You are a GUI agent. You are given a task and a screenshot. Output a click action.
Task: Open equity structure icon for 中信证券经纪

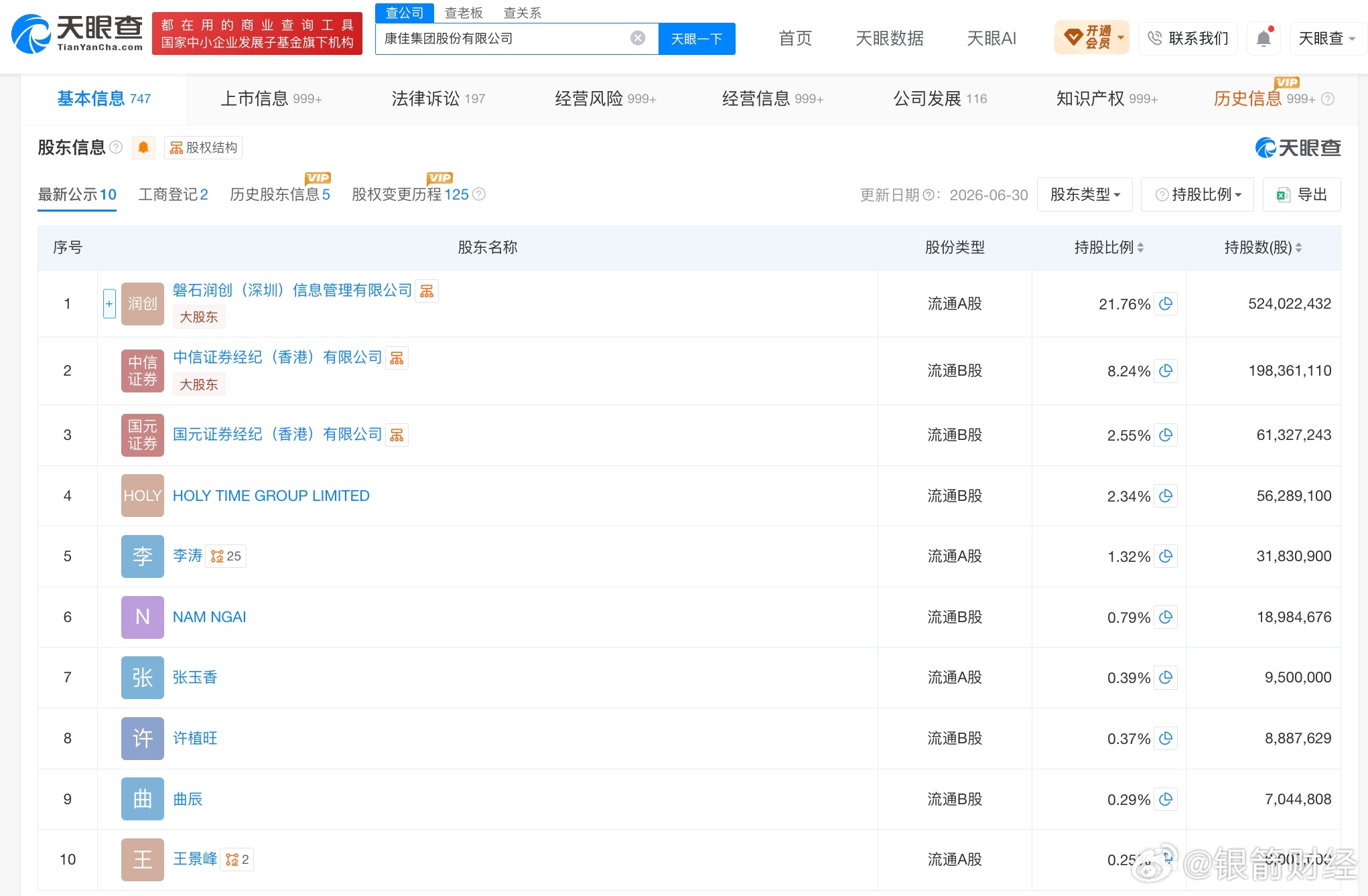coord(397,358)
